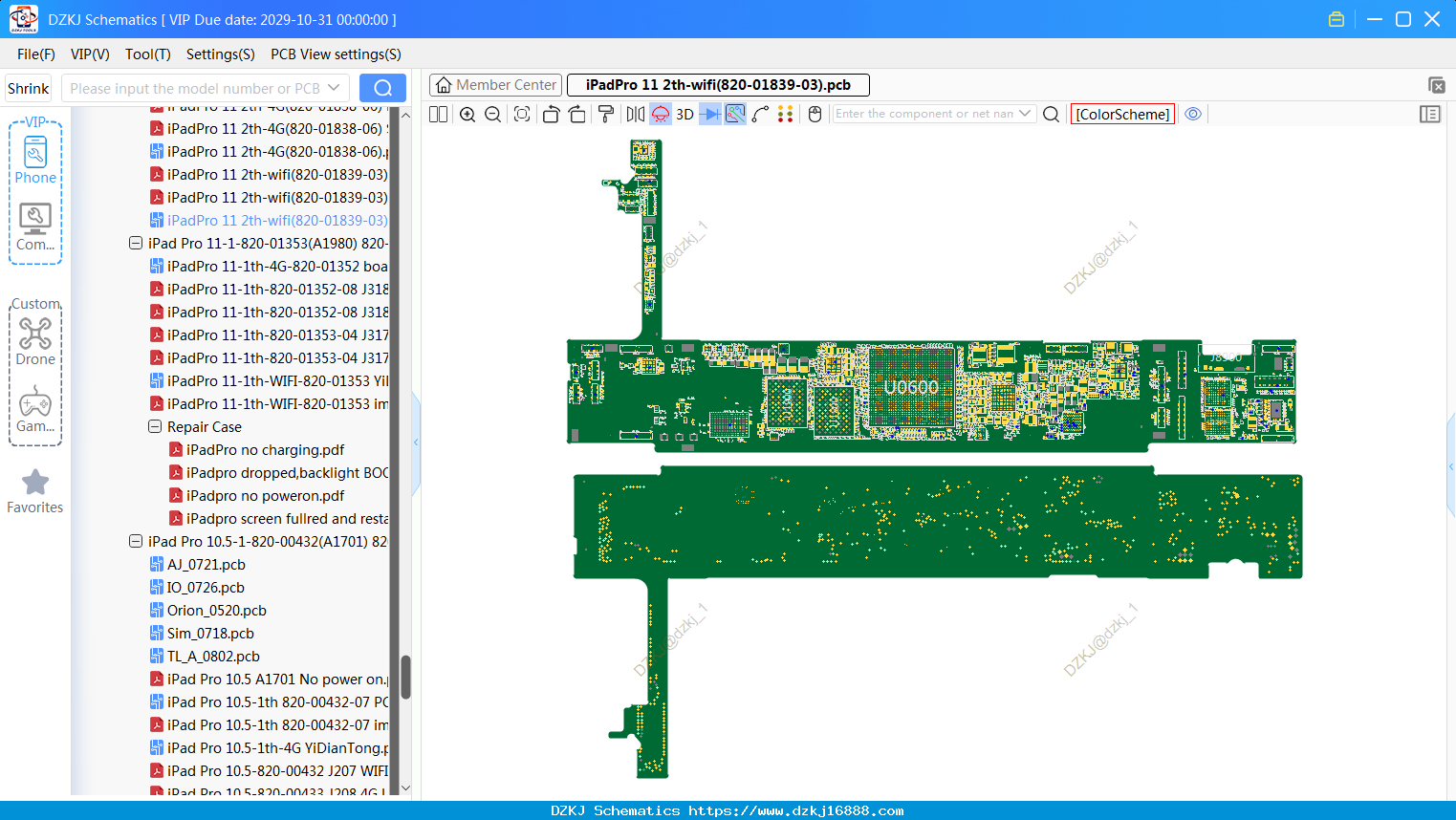Fit the PCB to the window
The height and width of the screenshot is (820, 1456).
[x=522, y=114]
